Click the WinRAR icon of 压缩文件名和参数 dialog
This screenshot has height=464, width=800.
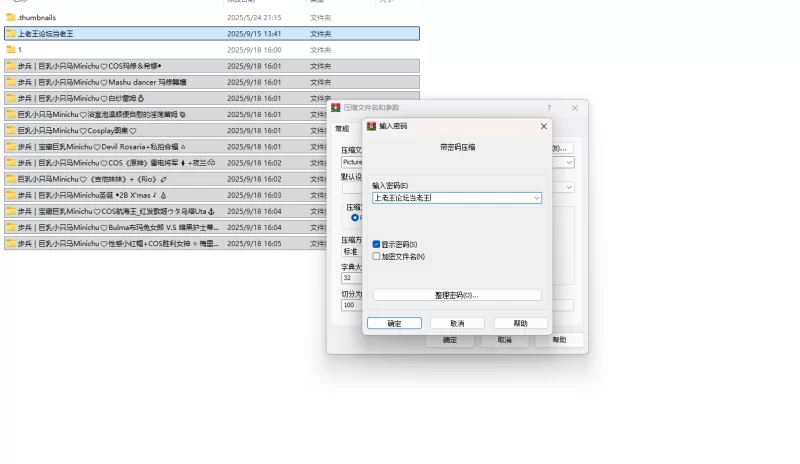pyautogui.click(x=336, y=107)
